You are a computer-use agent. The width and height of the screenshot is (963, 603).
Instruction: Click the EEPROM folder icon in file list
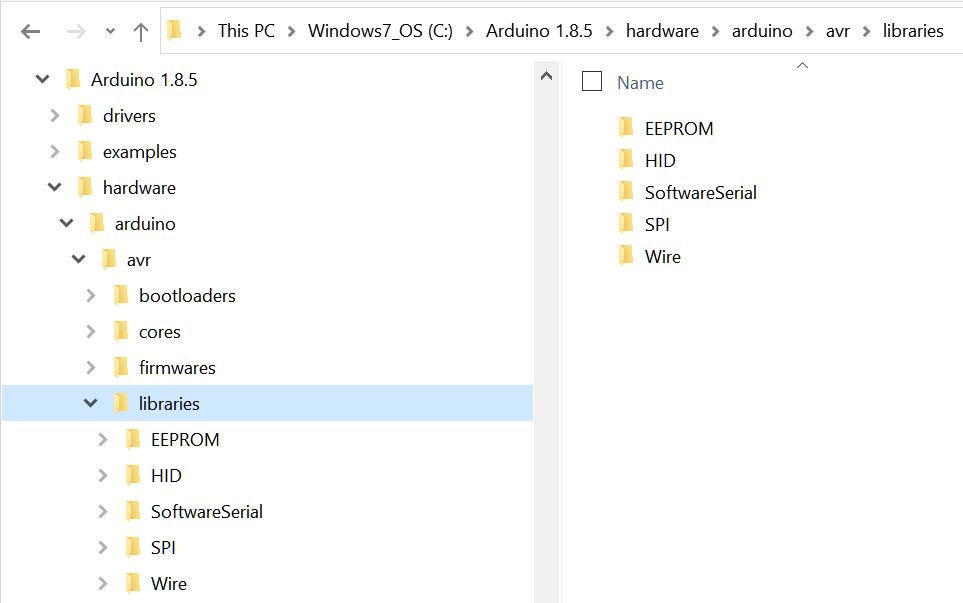[x=627, y=128]
